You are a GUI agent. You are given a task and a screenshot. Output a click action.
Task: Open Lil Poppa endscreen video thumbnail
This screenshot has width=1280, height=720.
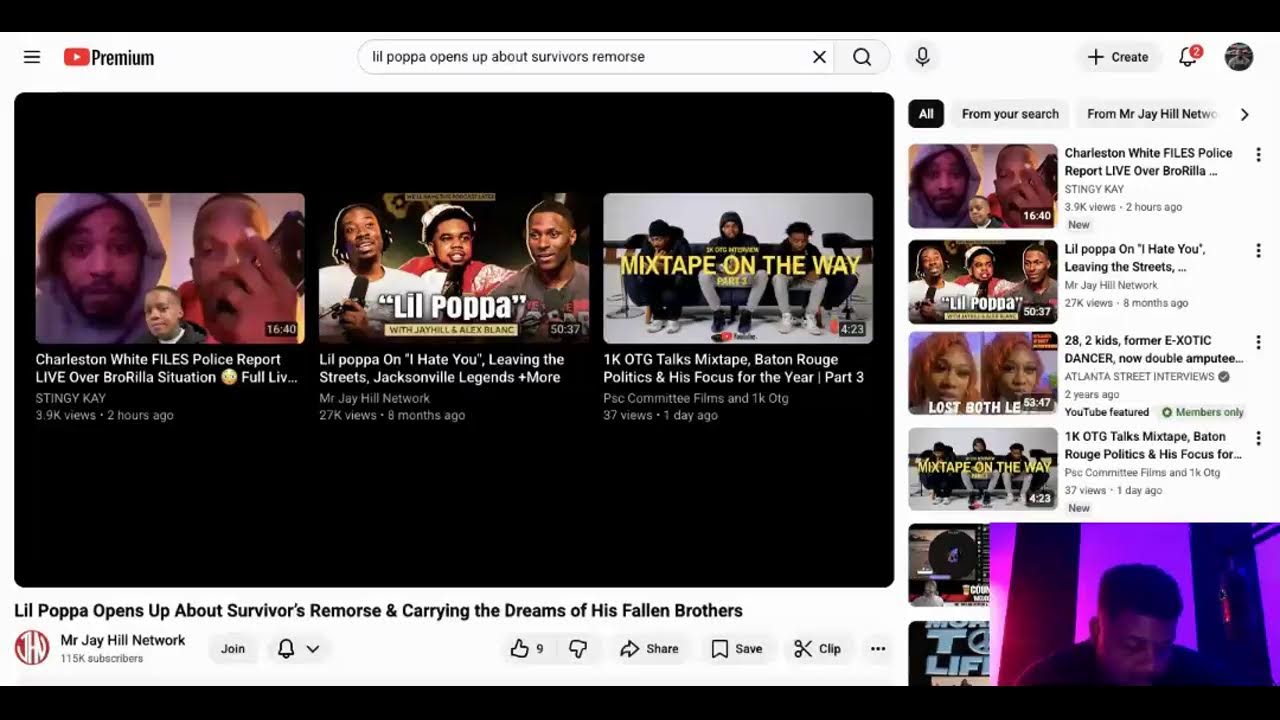[454, 268]
